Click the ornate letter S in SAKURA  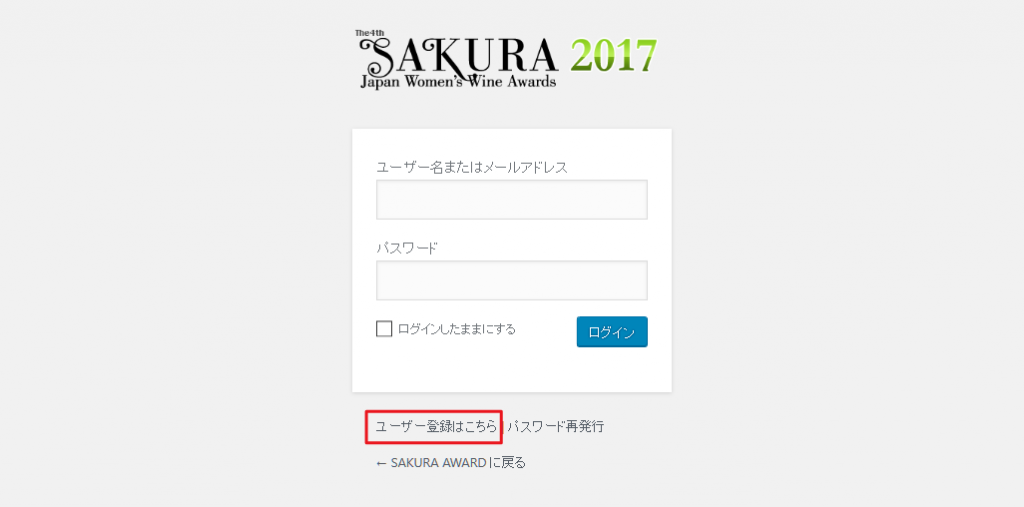pyautogui.click(x=379, y=56)
